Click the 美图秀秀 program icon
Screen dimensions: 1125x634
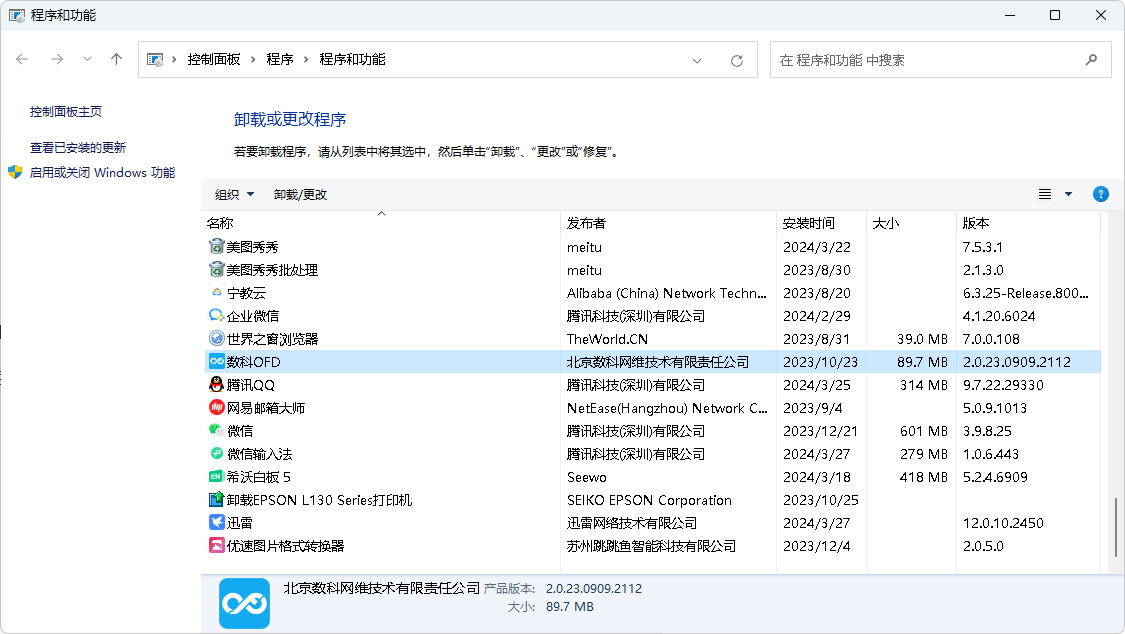216,247
